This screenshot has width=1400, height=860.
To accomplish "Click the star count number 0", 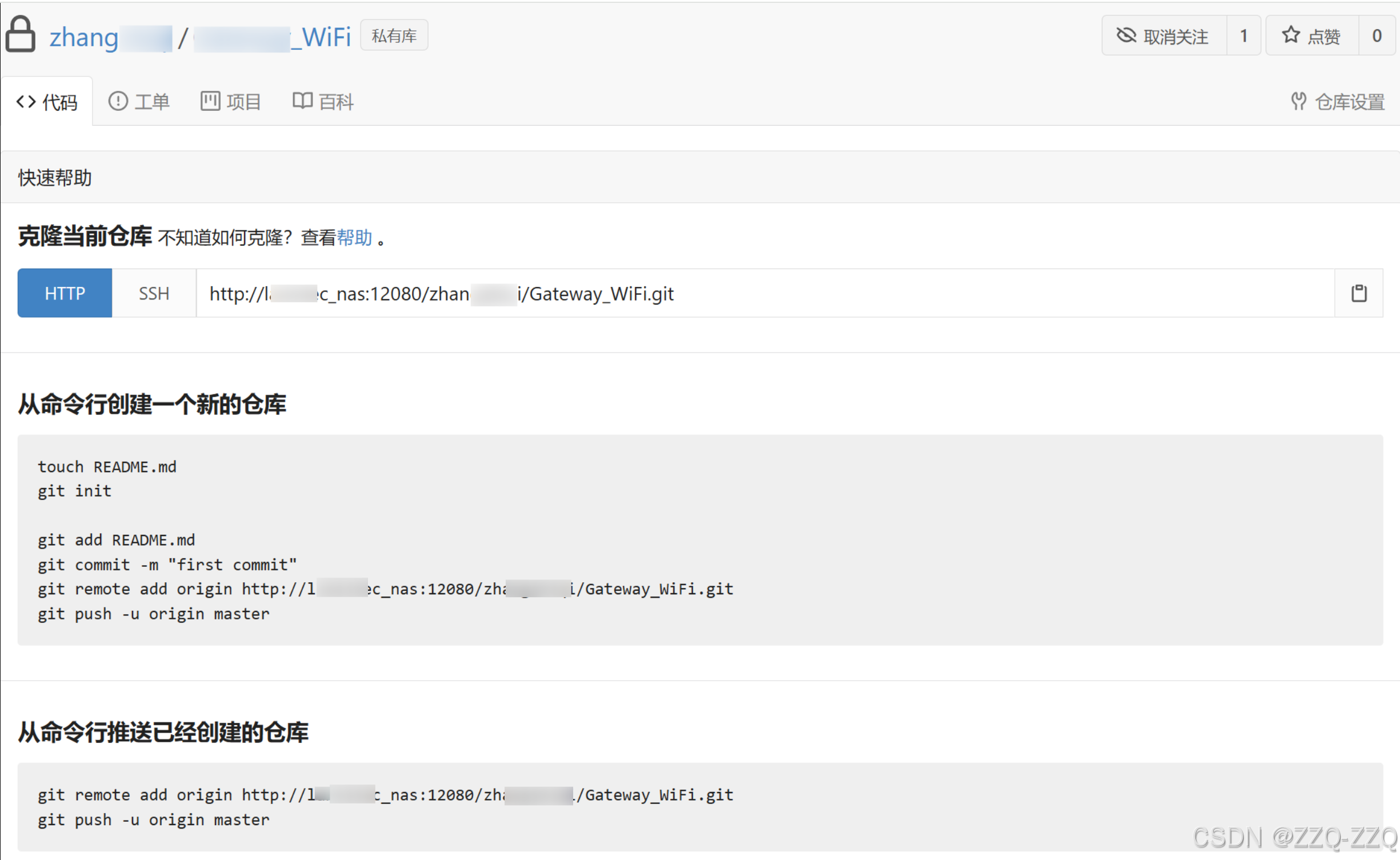I will 1376,35.
